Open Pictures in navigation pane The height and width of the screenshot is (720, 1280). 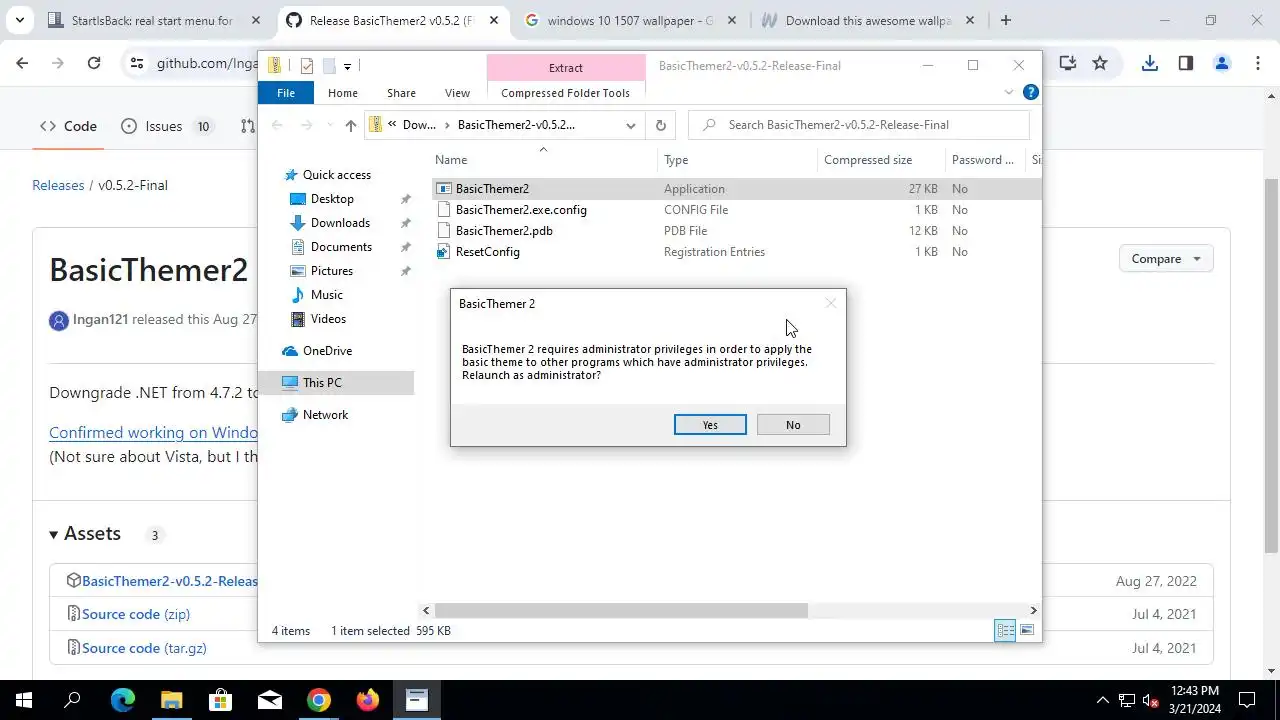(x=331, y=271)
